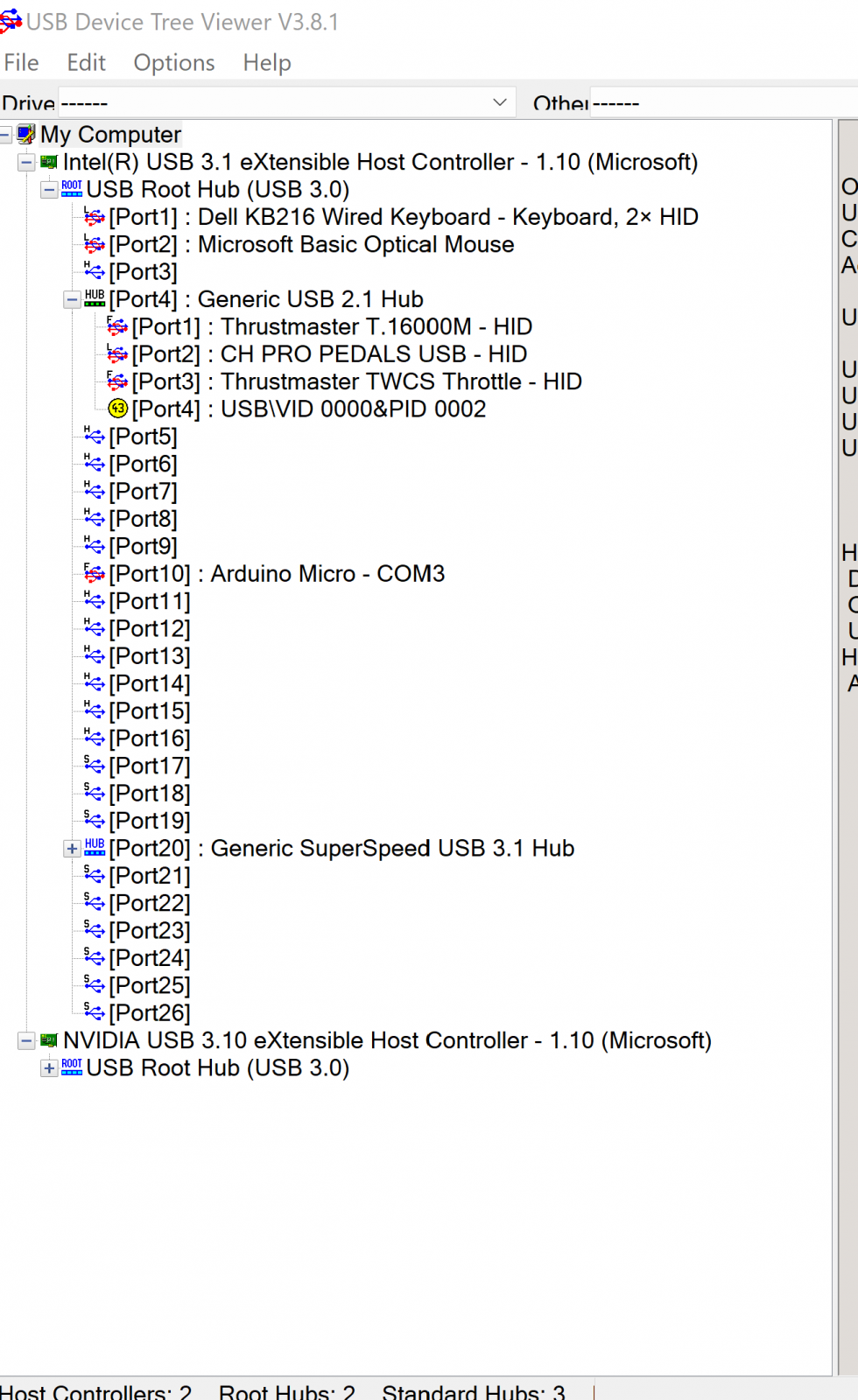Select Microsoft Basic Optical Mouse entry
This screenshot has width=858, height=1400.
click(x=312, y=244)
